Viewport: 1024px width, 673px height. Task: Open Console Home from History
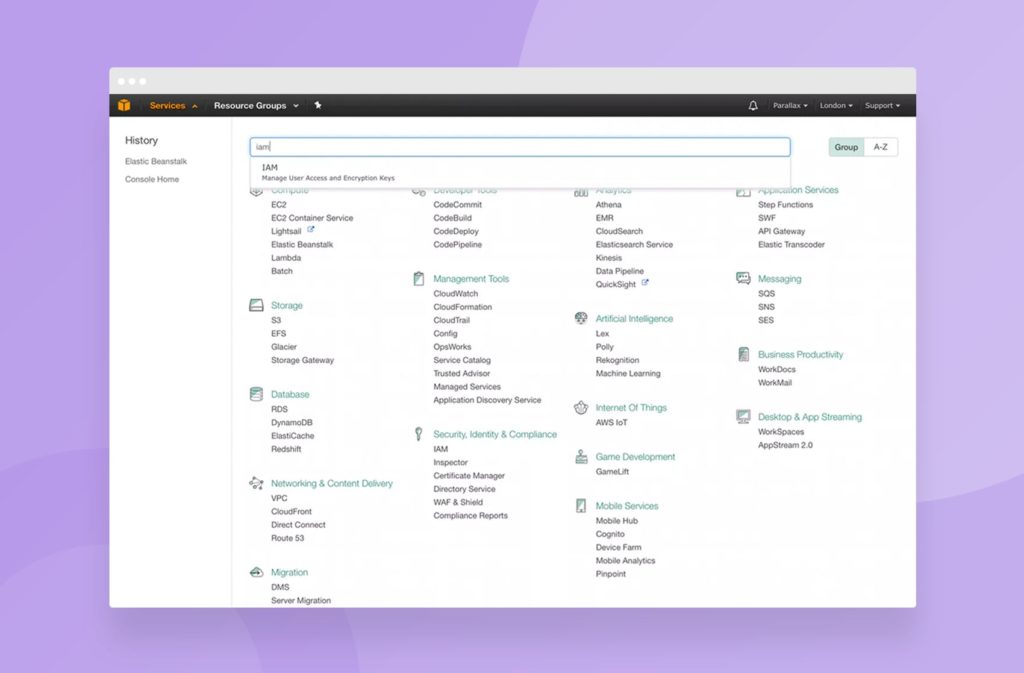(x=152, y=179)
